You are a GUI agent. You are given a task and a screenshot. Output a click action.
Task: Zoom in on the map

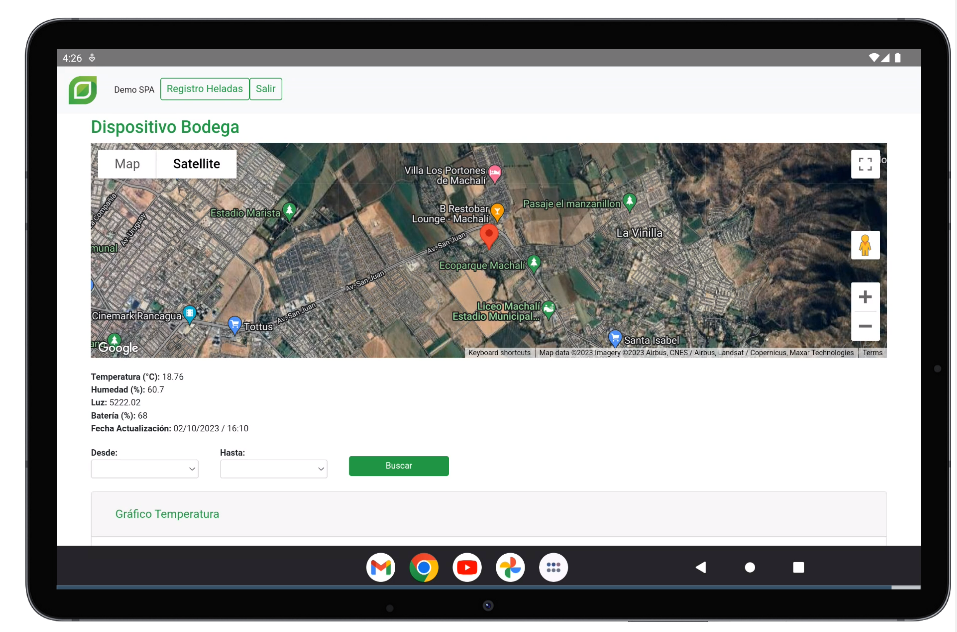point(865,297)
